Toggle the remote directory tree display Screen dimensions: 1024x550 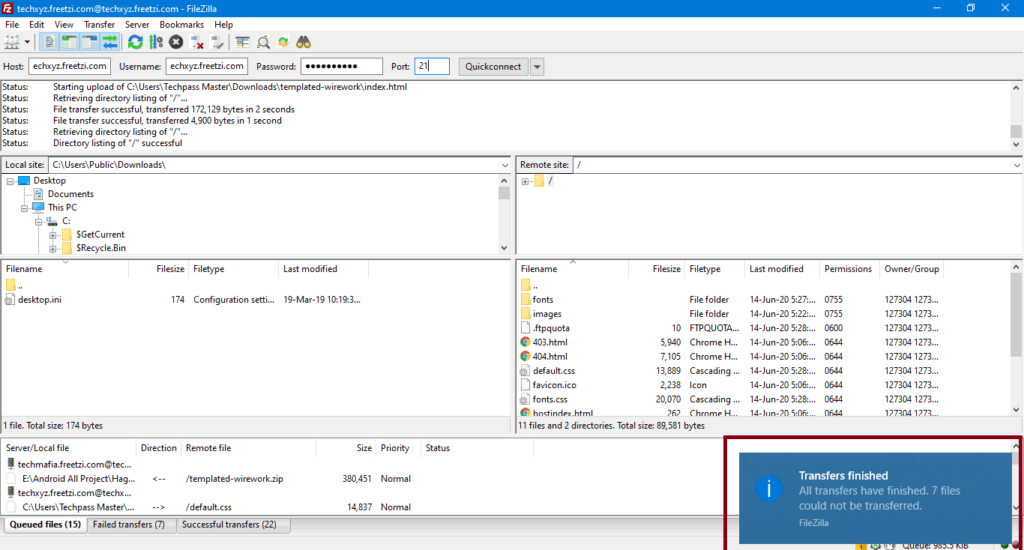(89, 42)
